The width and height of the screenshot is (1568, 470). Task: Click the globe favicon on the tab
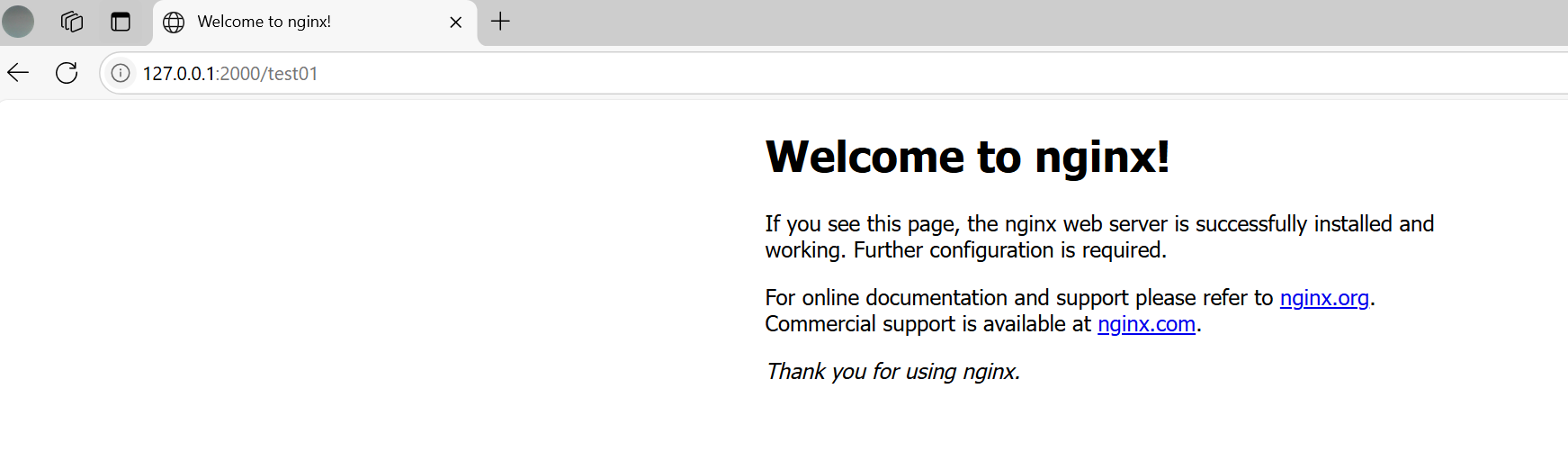pos(174,23)
